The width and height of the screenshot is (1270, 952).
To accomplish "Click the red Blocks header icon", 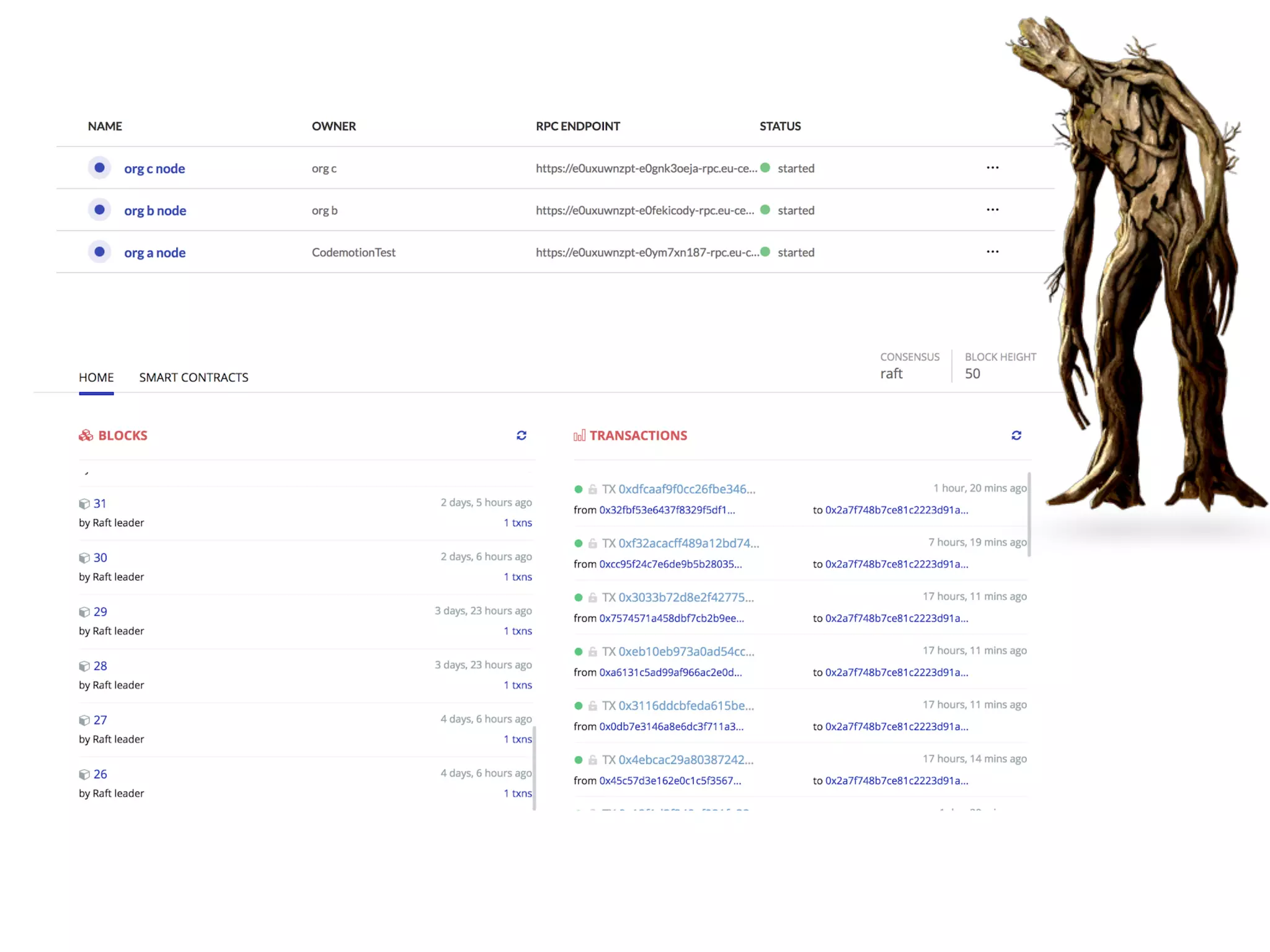I will (86, 436).
